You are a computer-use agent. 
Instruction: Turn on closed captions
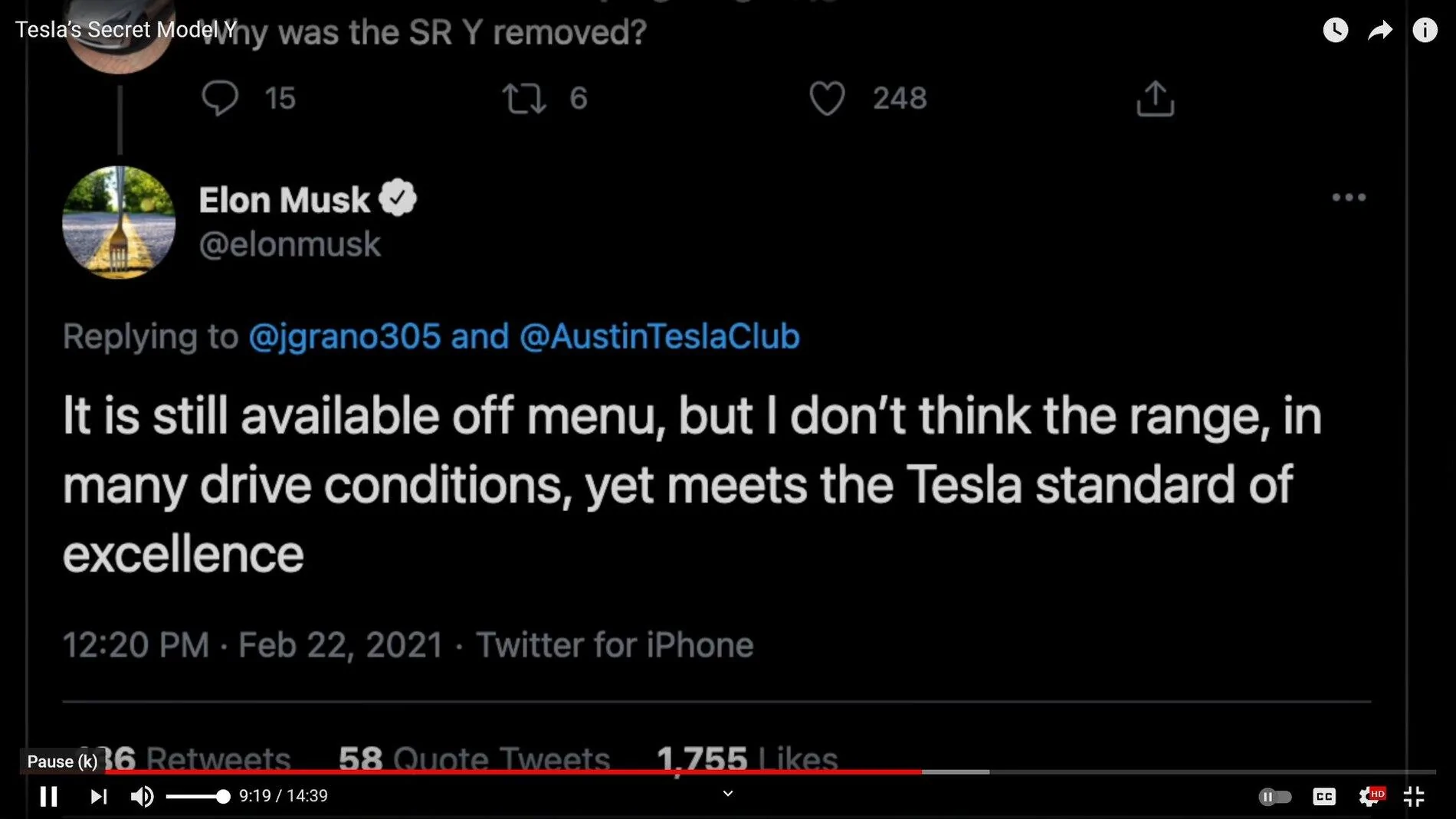(x=1323, y=797)
